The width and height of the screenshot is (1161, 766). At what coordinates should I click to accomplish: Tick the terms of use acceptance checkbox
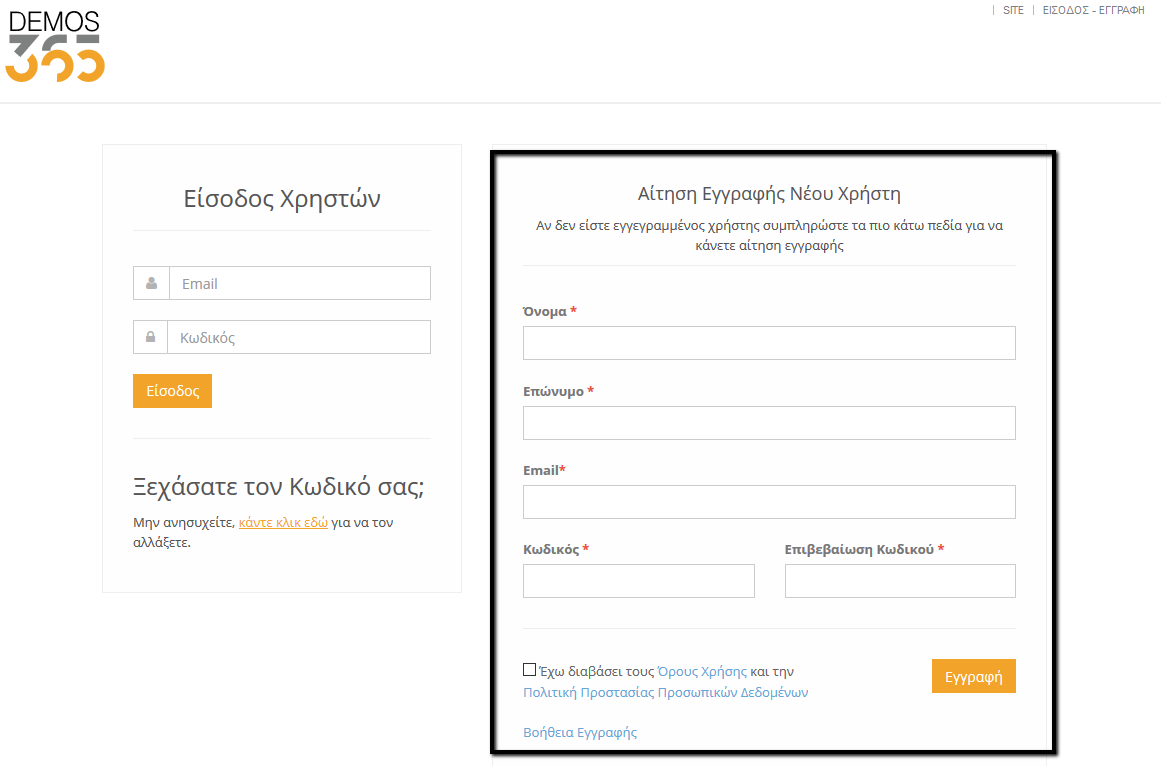529,670
